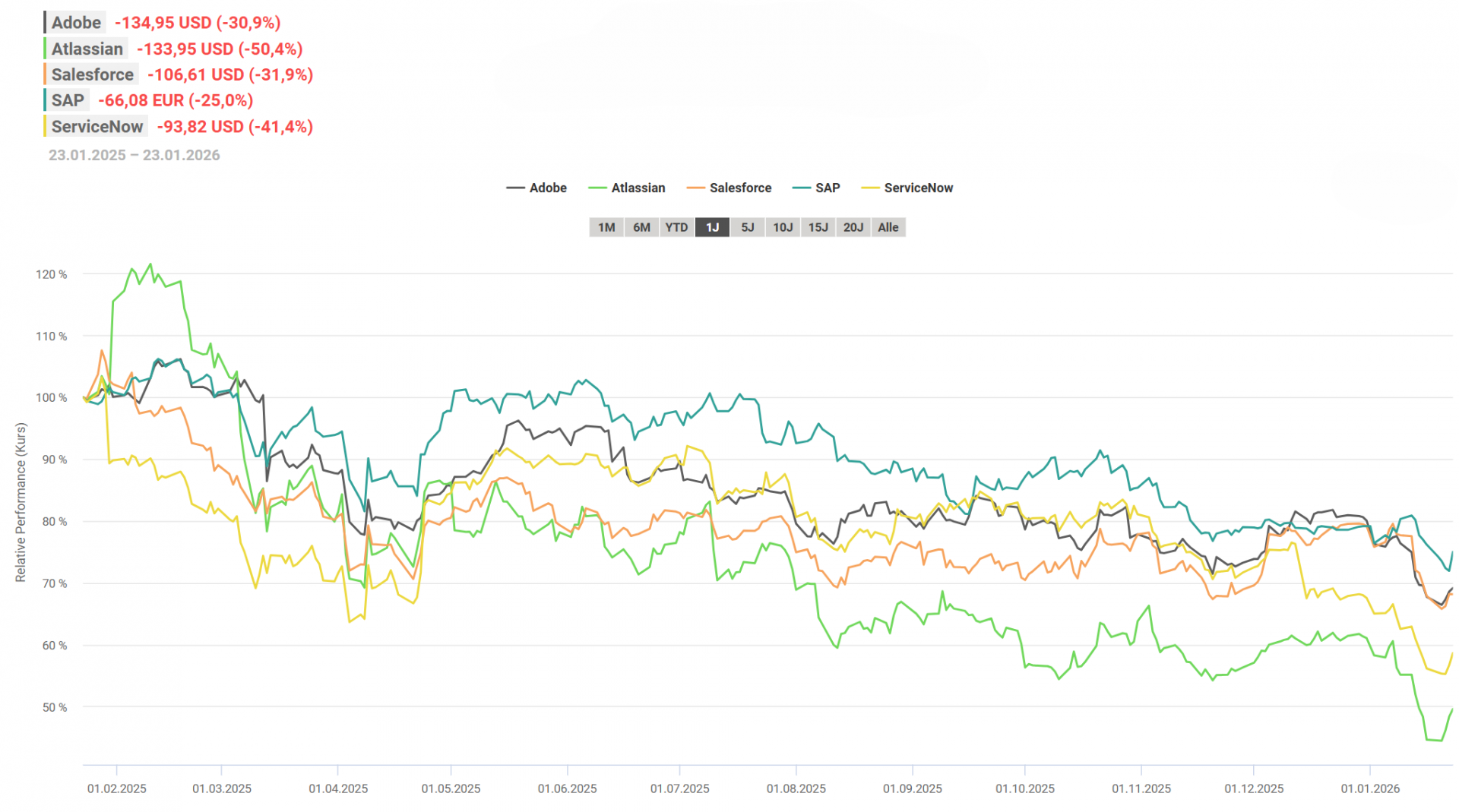
Task: Click the yellow ServiceNow marker in the chart legend
Action: [872, 188]
